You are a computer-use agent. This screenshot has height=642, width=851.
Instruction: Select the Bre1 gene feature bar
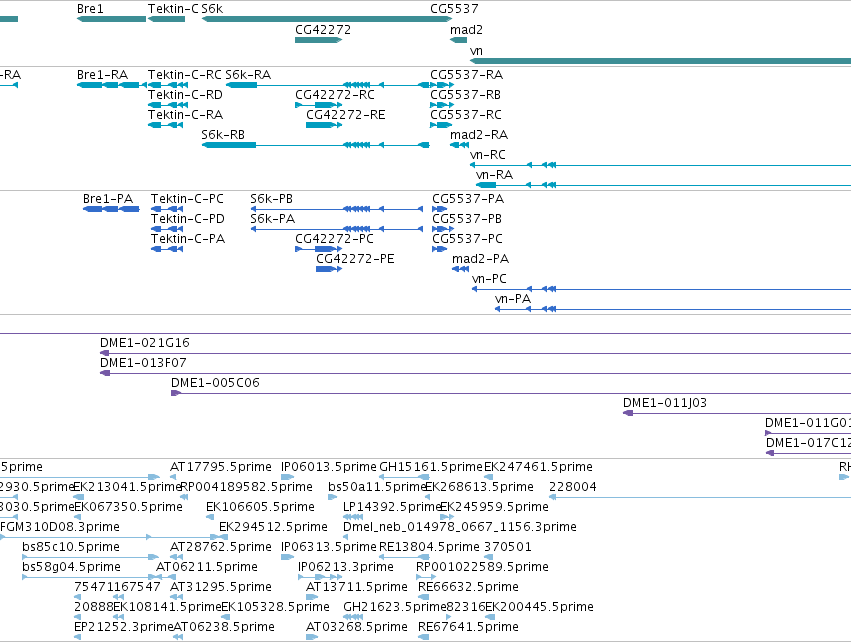pos(111,19)
